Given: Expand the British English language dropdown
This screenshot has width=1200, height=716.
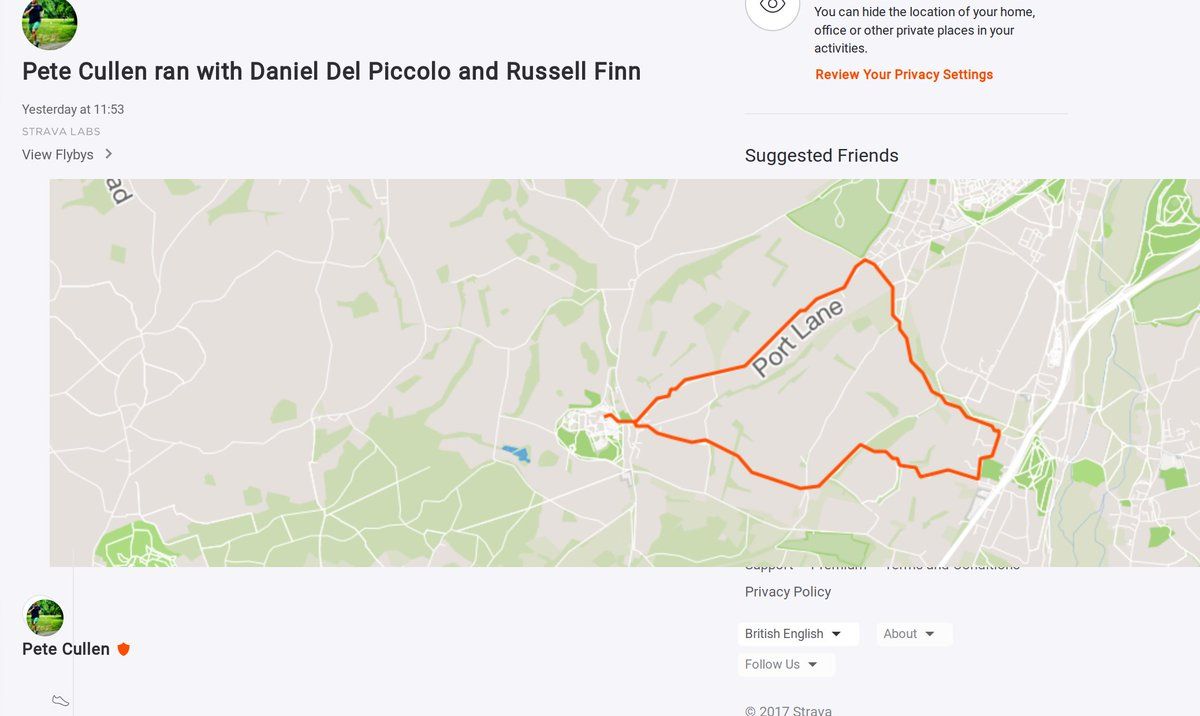Looking at the screenshot, I should (794, 634).
